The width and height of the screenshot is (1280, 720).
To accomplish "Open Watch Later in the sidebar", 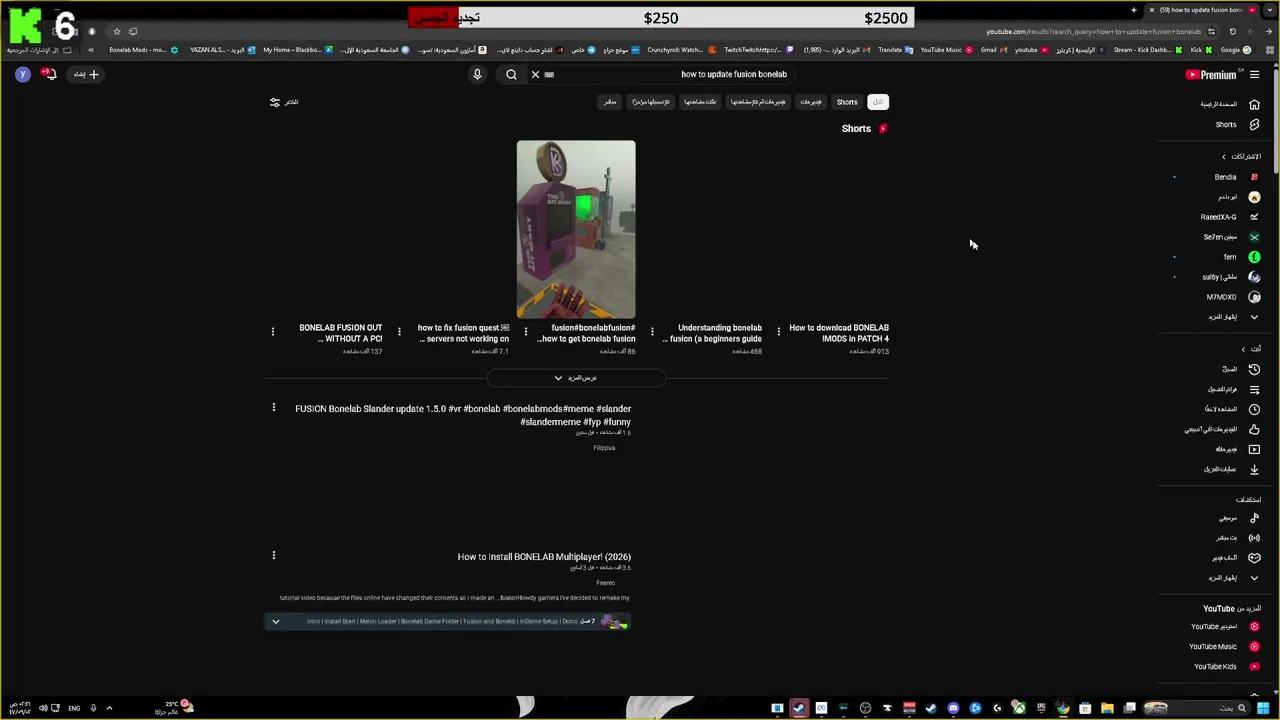I will [1232, 409].
